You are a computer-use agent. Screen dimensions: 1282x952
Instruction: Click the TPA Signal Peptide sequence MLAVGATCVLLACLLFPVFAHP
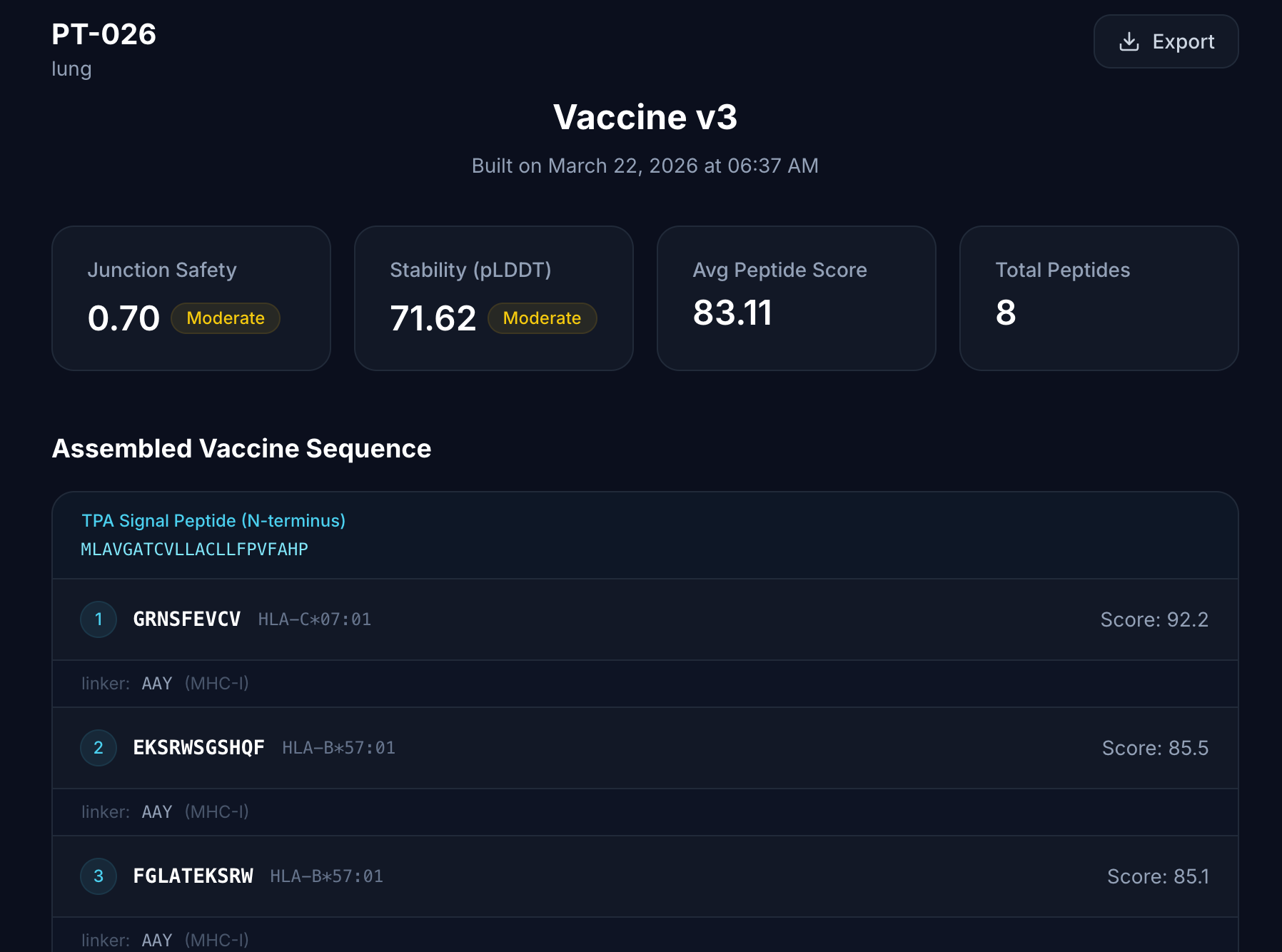194,550
